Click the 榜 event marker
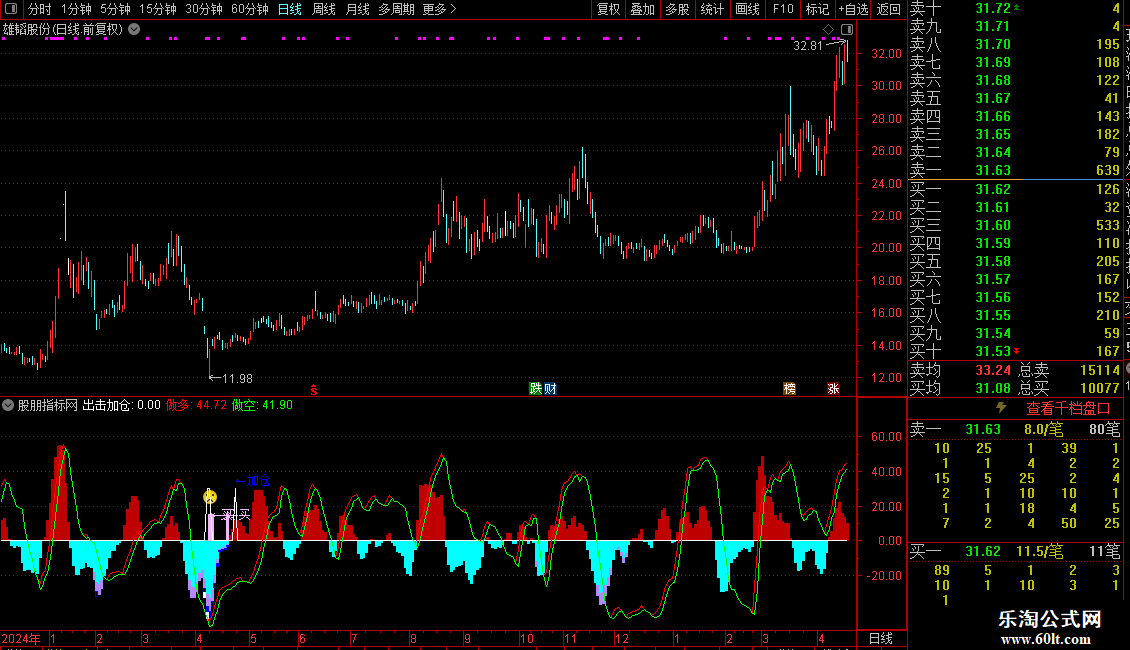This screenshot has height=650, width=1130. 789,389
